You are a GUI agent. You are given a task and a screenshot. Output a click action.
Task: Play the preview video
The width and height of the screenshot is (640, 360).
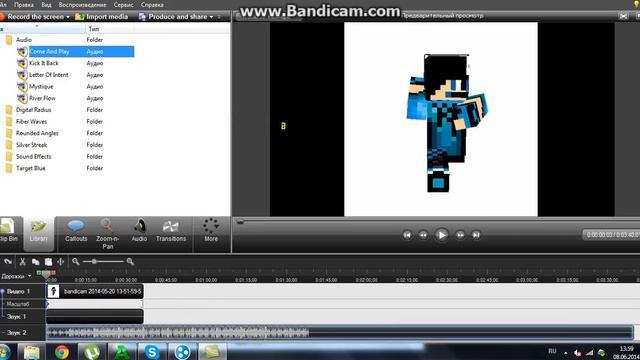[x=441, y=235]
